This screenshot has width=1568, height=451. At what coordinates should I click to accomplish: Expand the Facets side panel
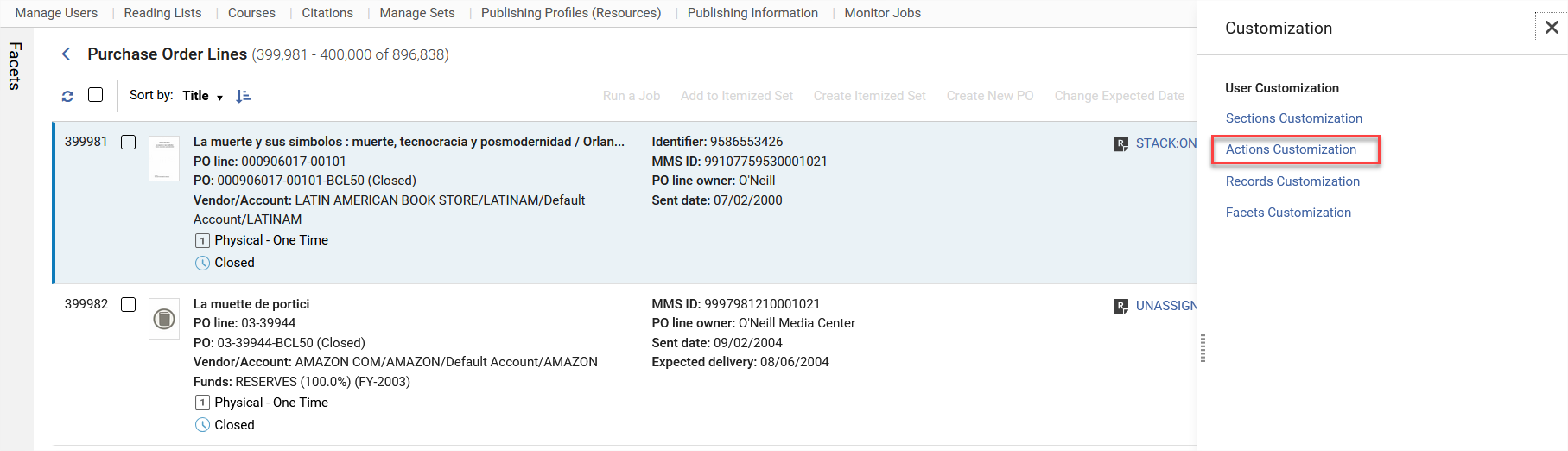click(x=15, y=66)
